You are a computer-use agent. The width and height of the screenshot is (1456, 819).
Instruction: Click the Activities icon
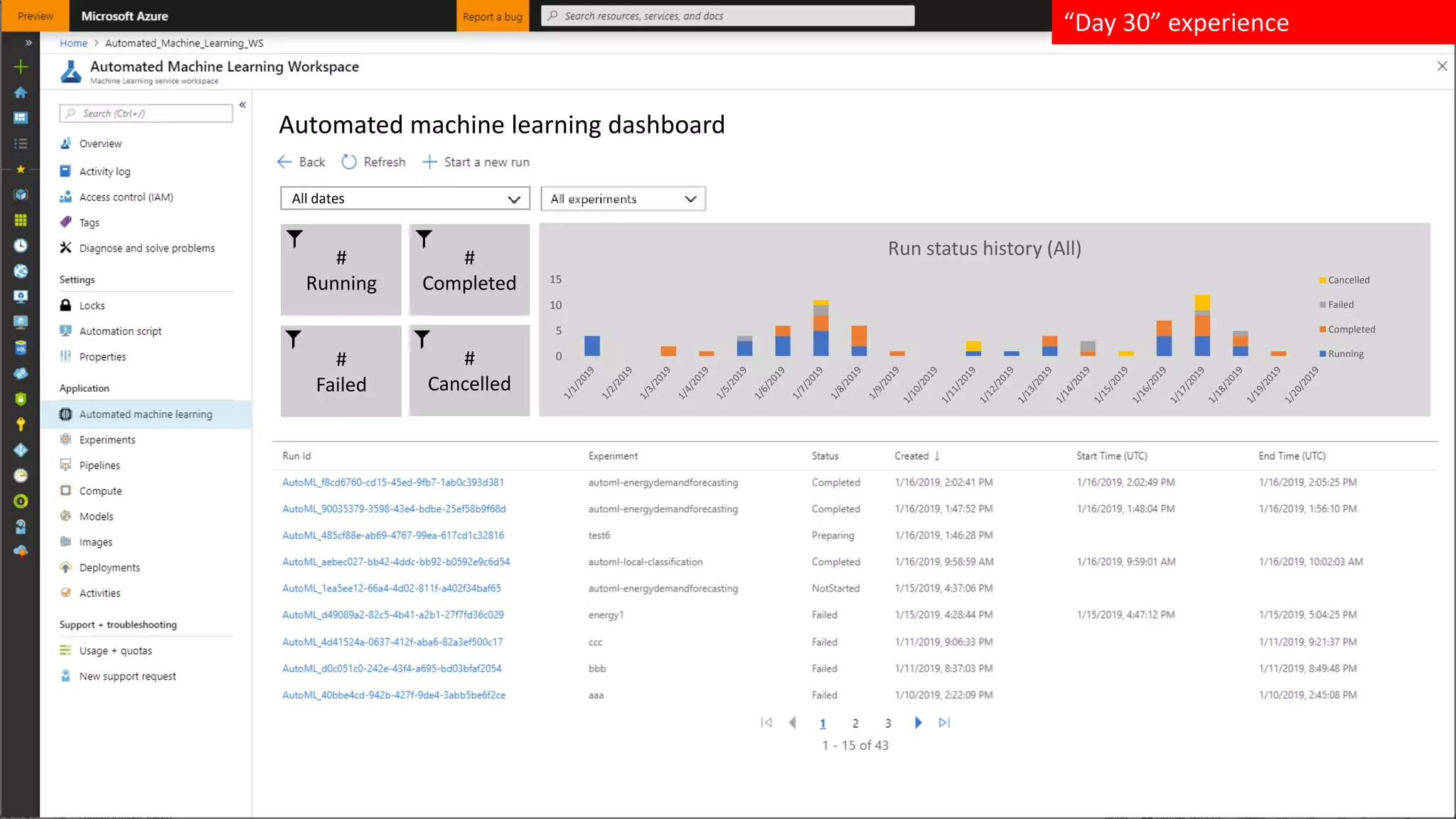(x=65, y=594)
